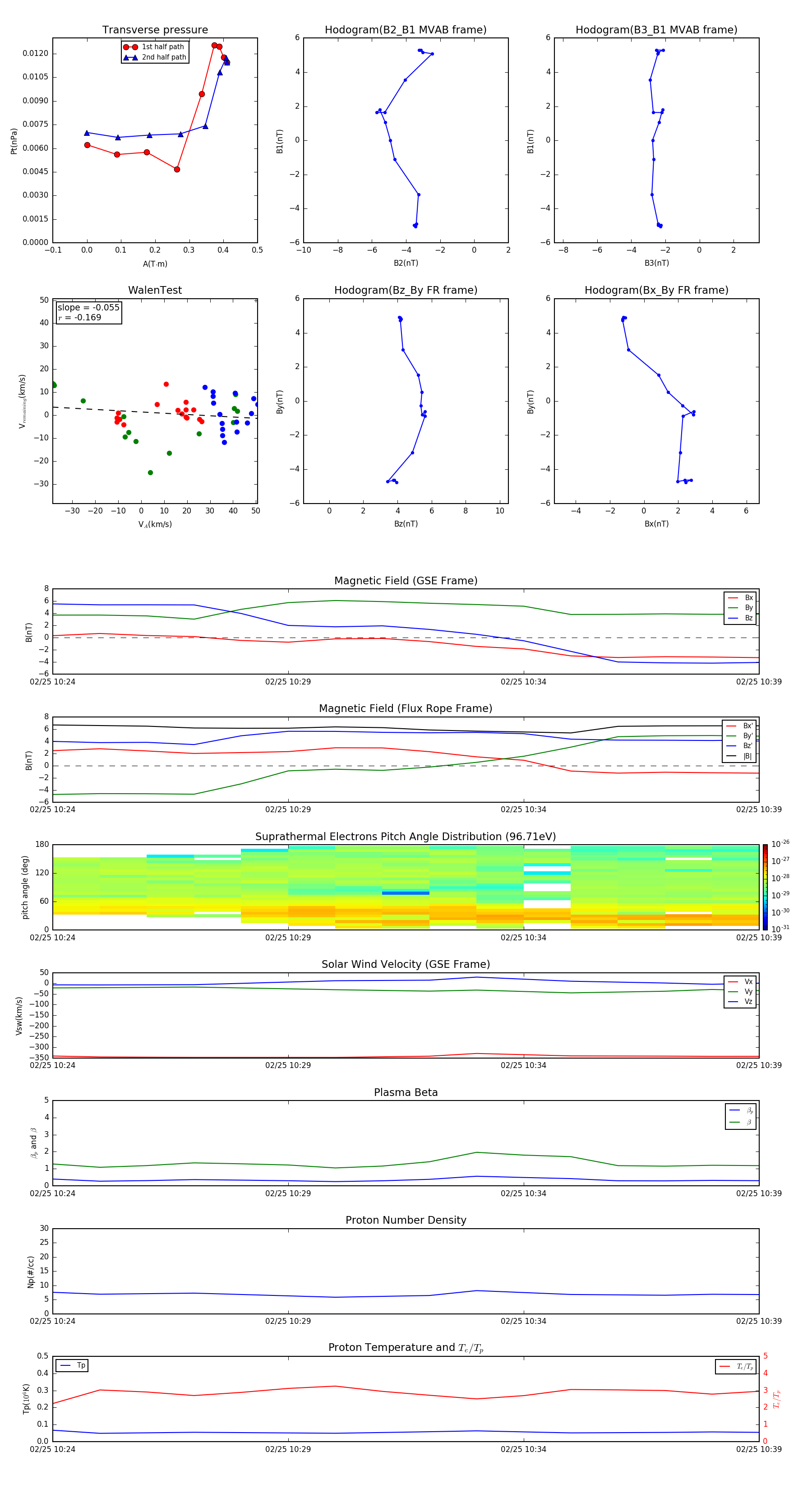Image resolution: width=812 pixels, height=1489 pixels.
Task: Click the 'Hodogram(B2_B1 MVAB frame)' title
Action: [406, 30]
